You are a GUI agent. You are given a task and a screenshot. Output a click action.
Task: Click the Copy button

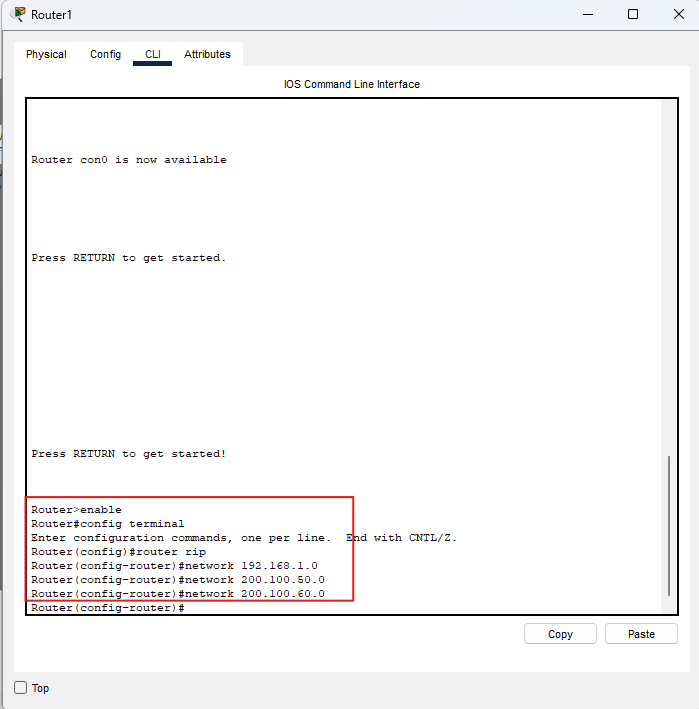coord(560,634)
